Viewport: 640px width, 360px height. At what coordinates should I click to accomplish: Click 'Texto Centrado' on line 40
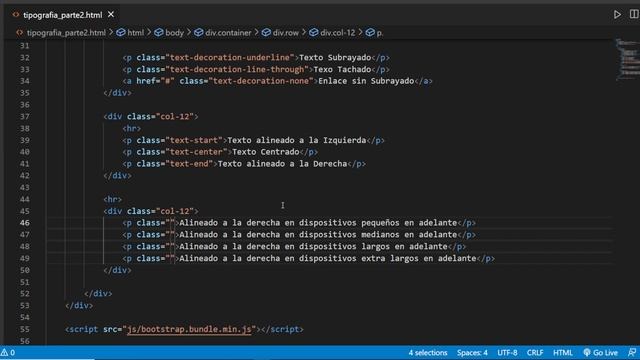point(266,152)
